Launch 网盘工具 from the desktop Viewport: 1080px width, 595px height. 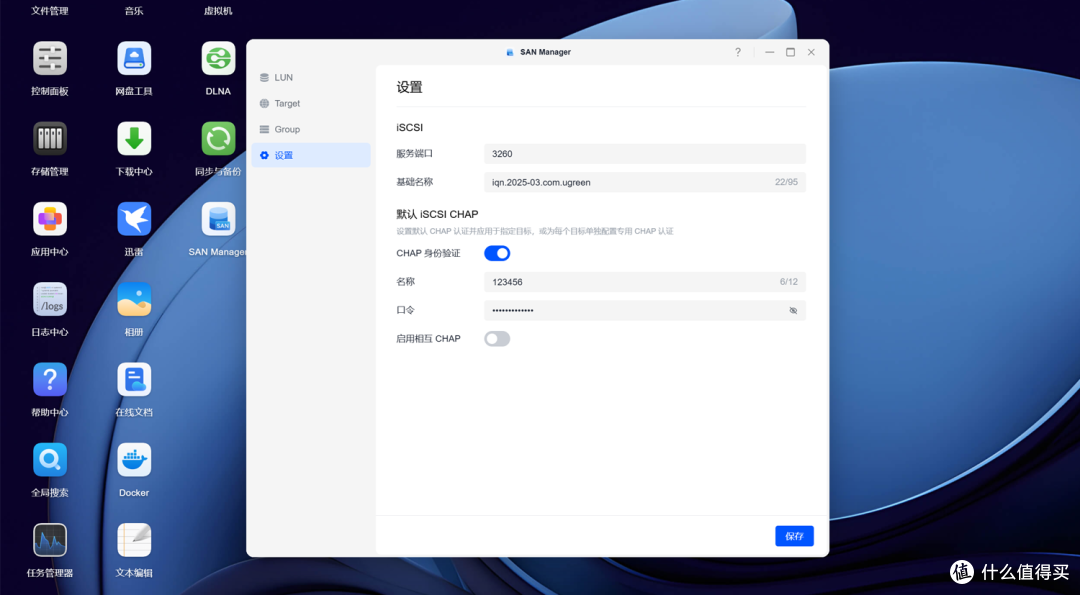pos(134,59)
